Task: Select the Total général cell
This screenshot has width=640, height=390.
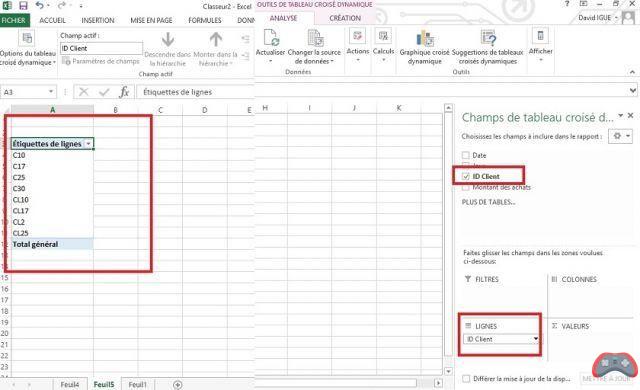Action: pyautogui.click(x=52, y=244)
